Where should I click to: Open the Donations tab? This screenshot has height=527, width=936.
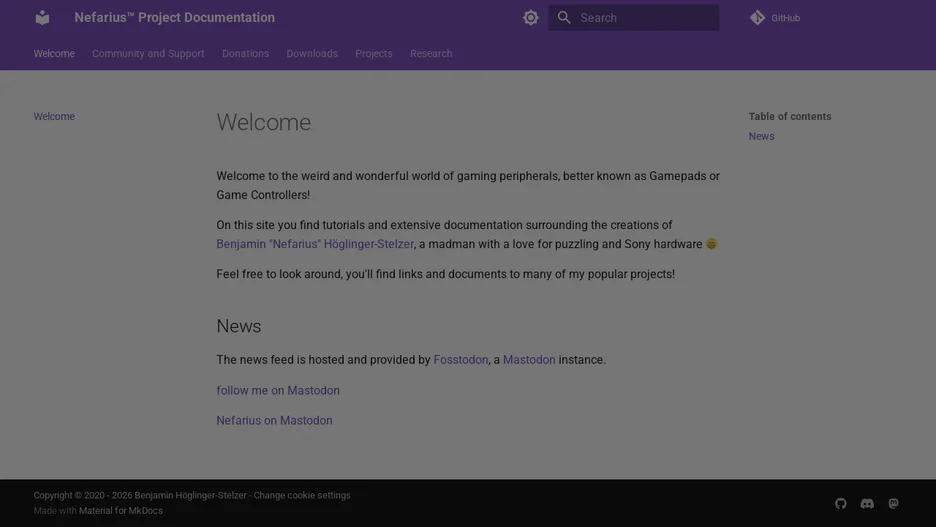245,54
